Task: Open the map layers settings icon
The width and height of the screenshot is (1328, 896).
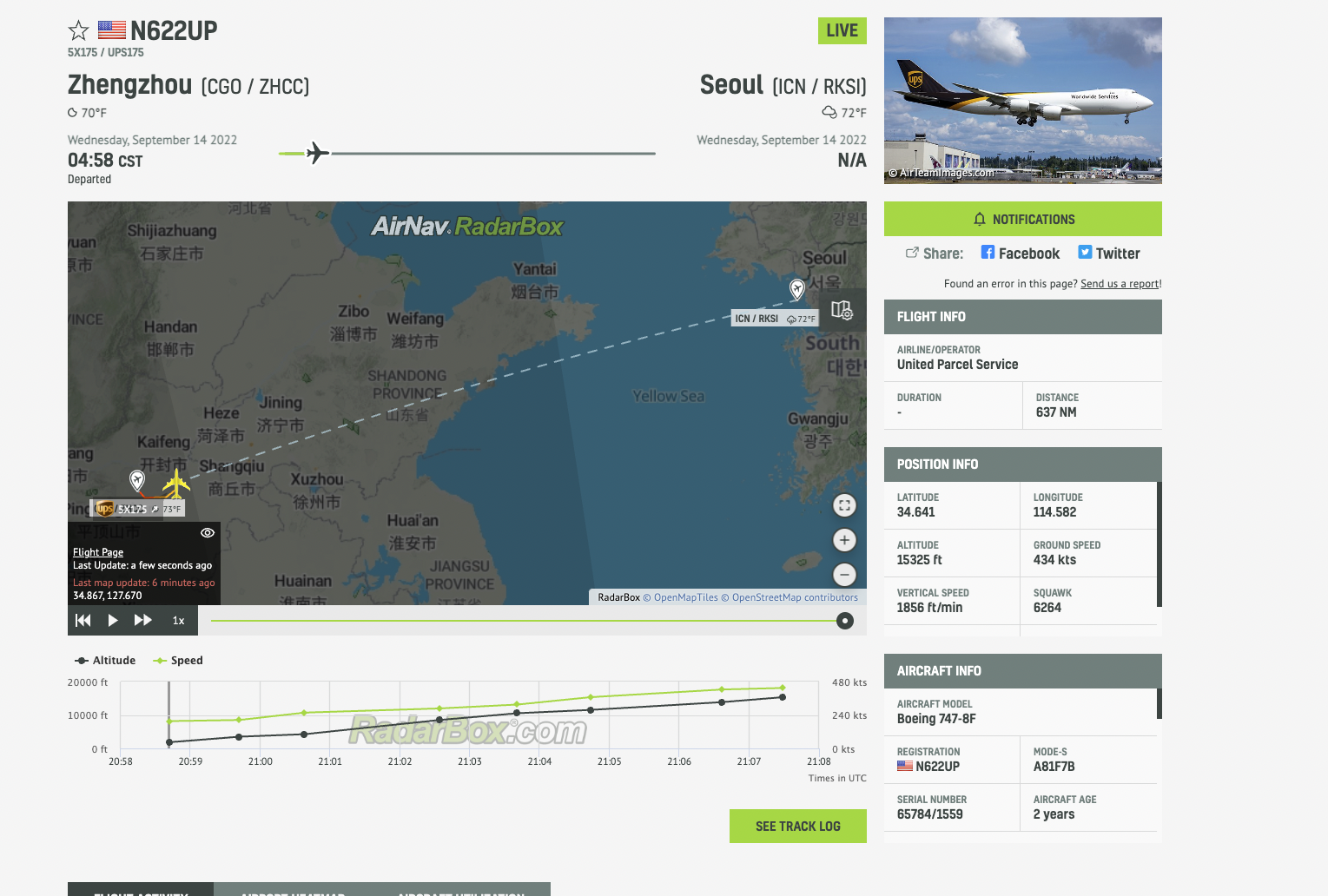Action: (x=842, y=310)
